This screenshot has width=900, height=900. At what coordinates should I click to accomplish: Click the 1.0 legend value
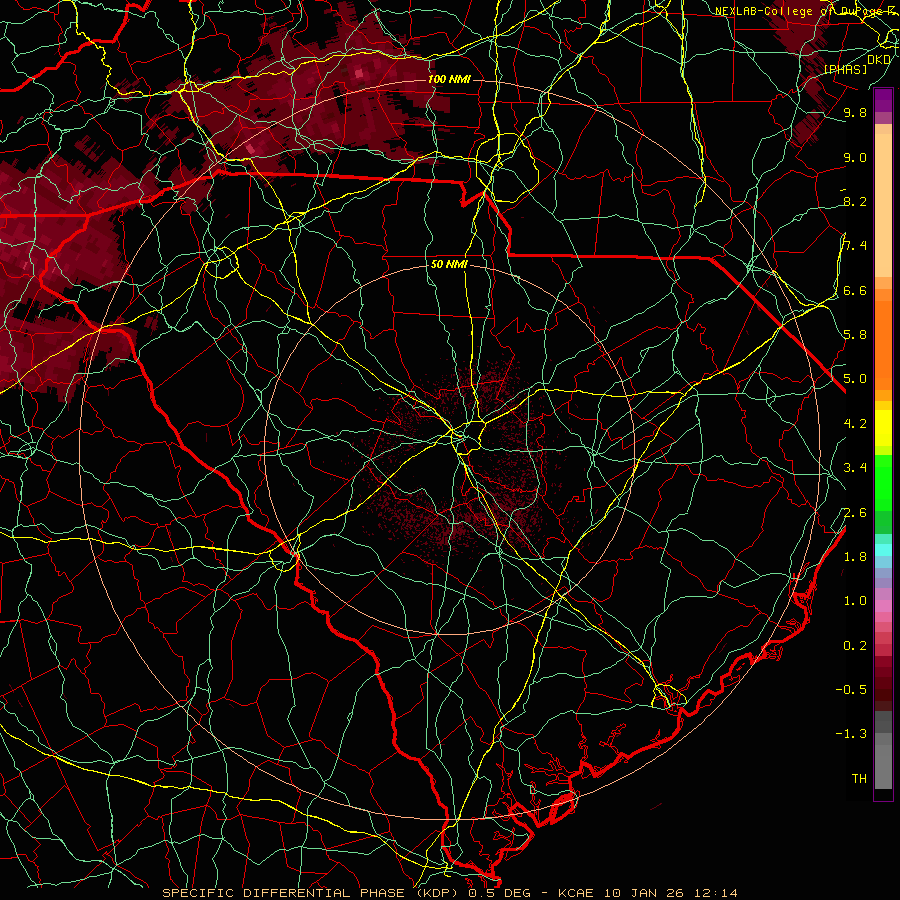click(x=855, y=602)
